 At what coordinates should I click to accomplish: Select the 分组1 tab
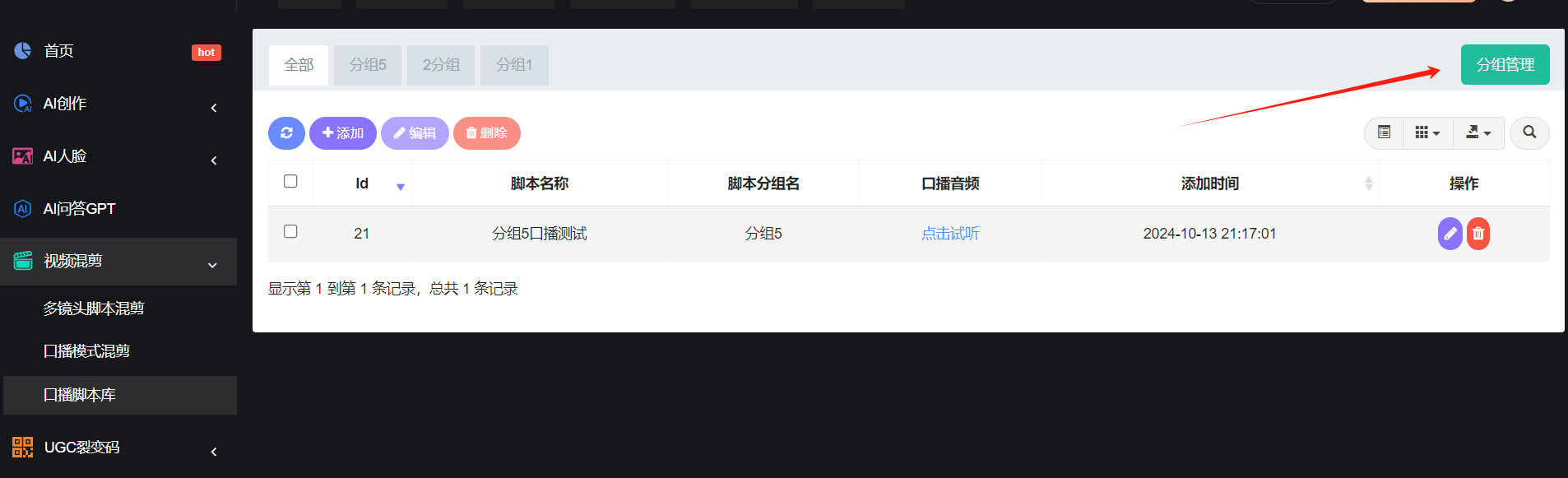514,65
